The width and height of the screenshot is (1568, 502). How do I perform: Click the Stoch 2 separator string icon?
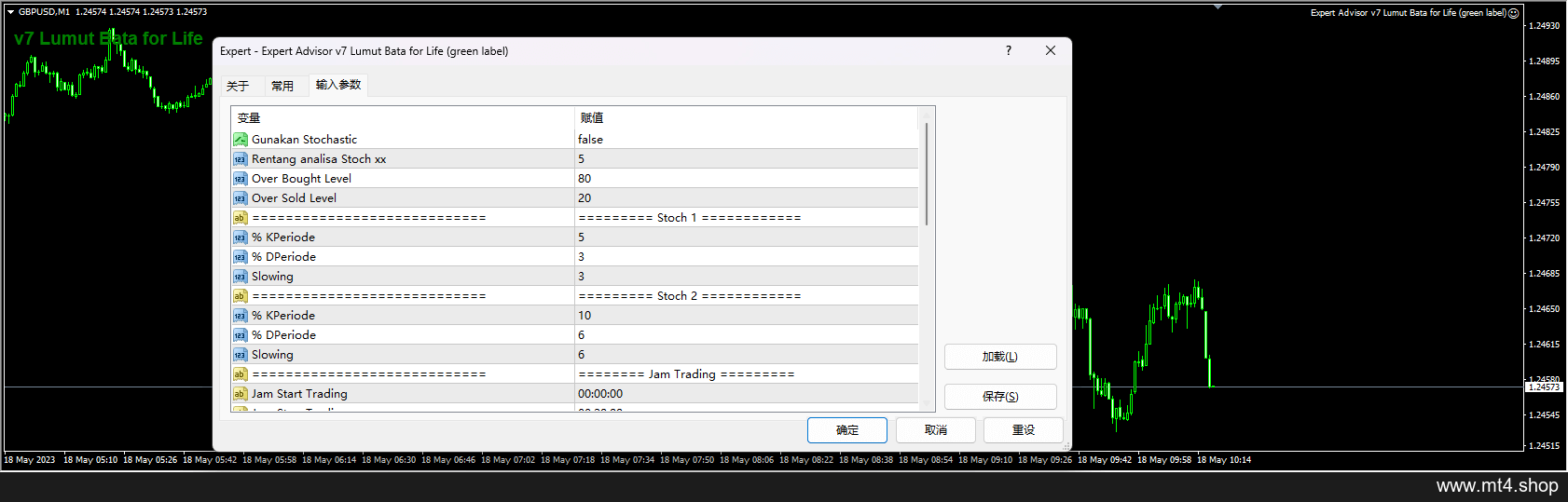(241, 296)
